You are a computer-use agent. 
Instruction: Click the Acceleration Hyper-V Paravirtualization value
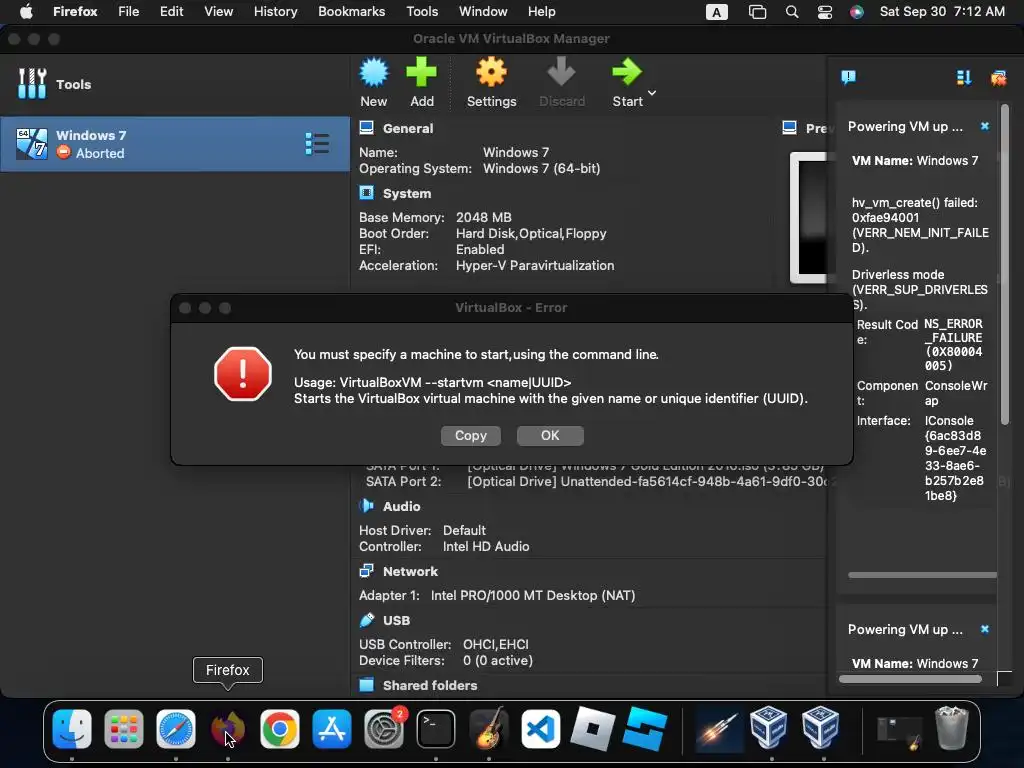click(535, 266)
